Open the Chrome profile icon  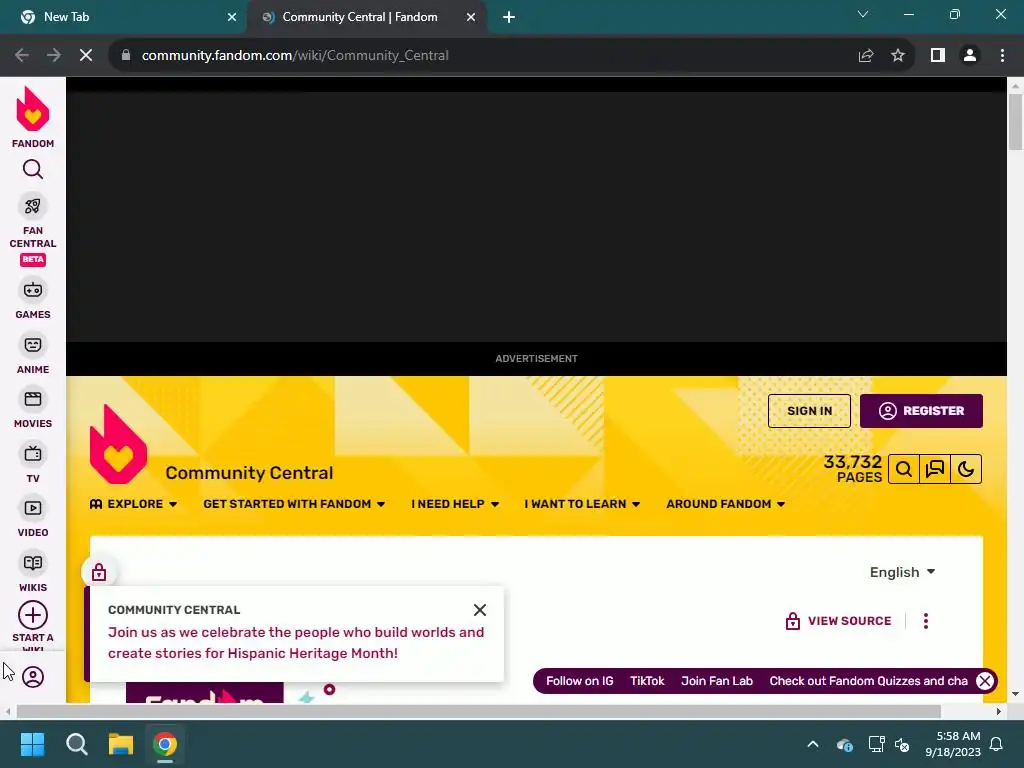click(x=970, y=56)
